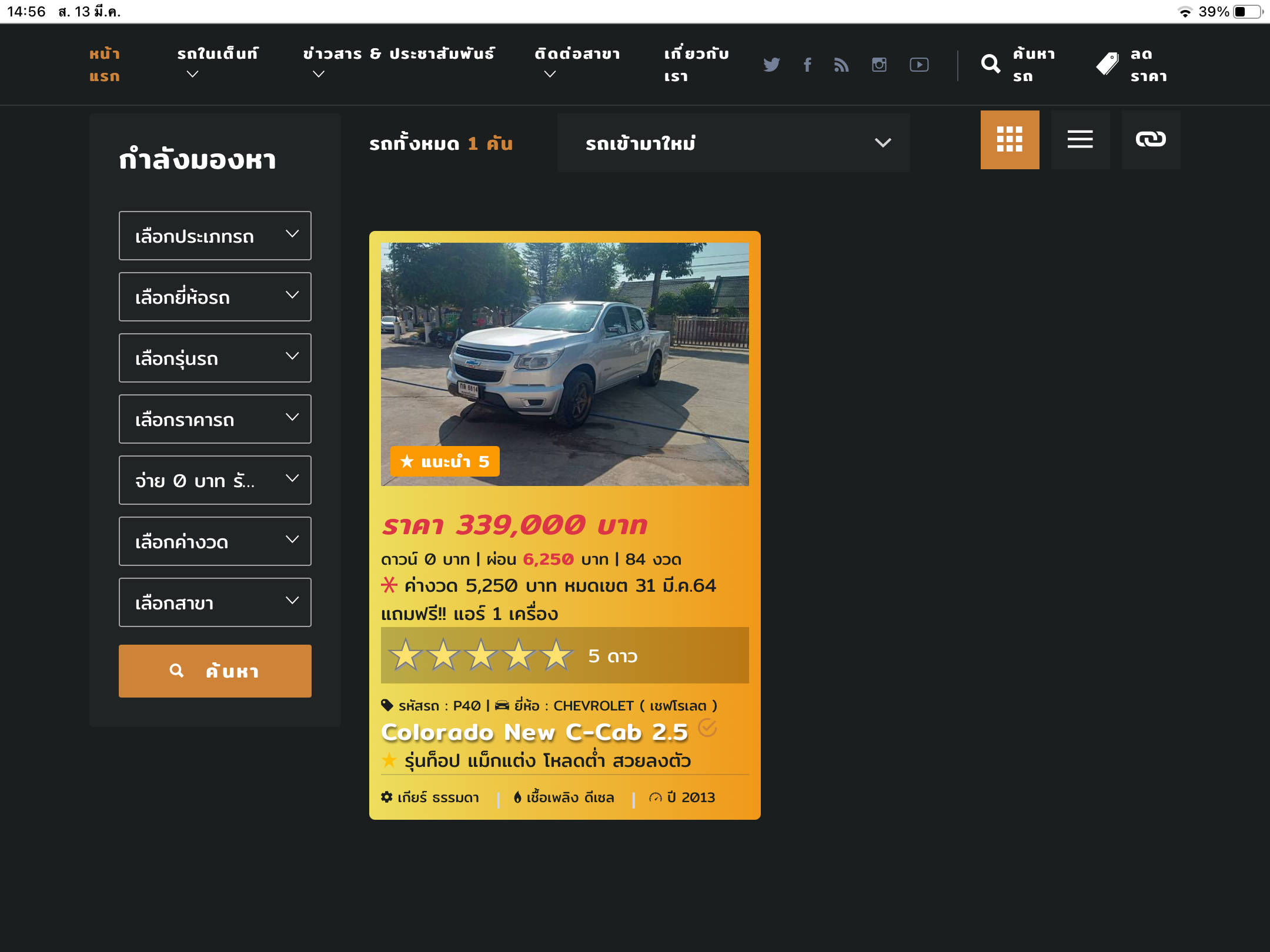Click the chain link view icon
1270x952 pixels.
[1151, 140]
